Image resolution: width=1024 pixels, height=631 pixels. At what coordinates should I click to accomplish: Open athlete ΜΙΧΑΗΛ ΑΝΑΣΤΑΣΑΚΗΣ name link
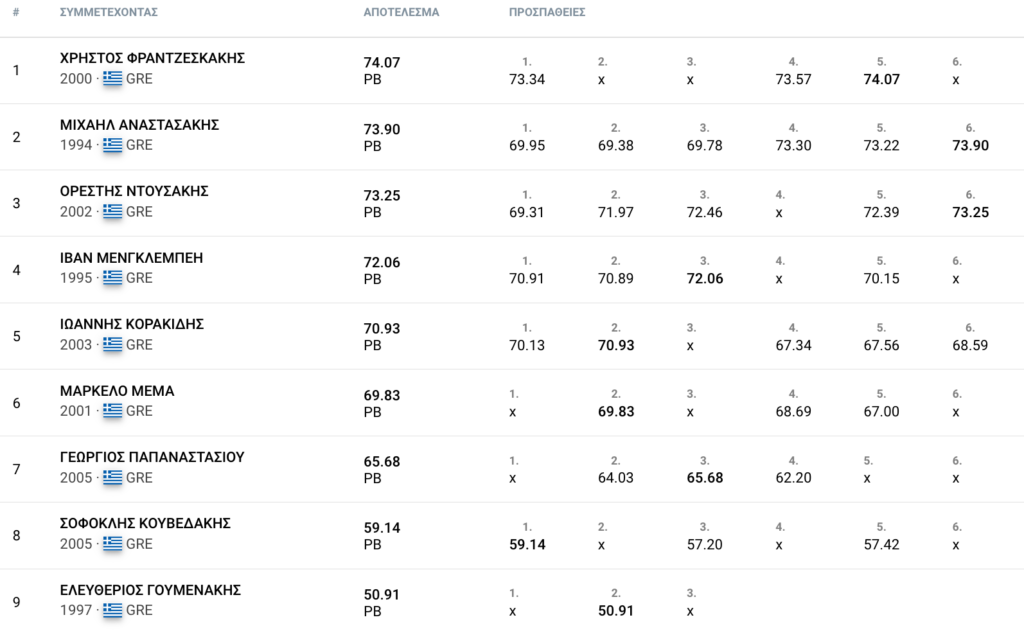pos(139,125)
